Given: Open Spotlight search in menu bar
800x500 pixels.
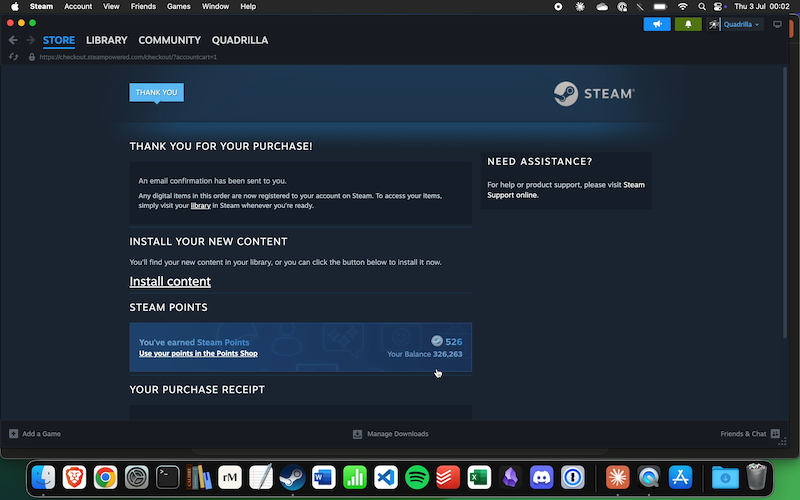Looking at the screenshot, I should 702,7.
